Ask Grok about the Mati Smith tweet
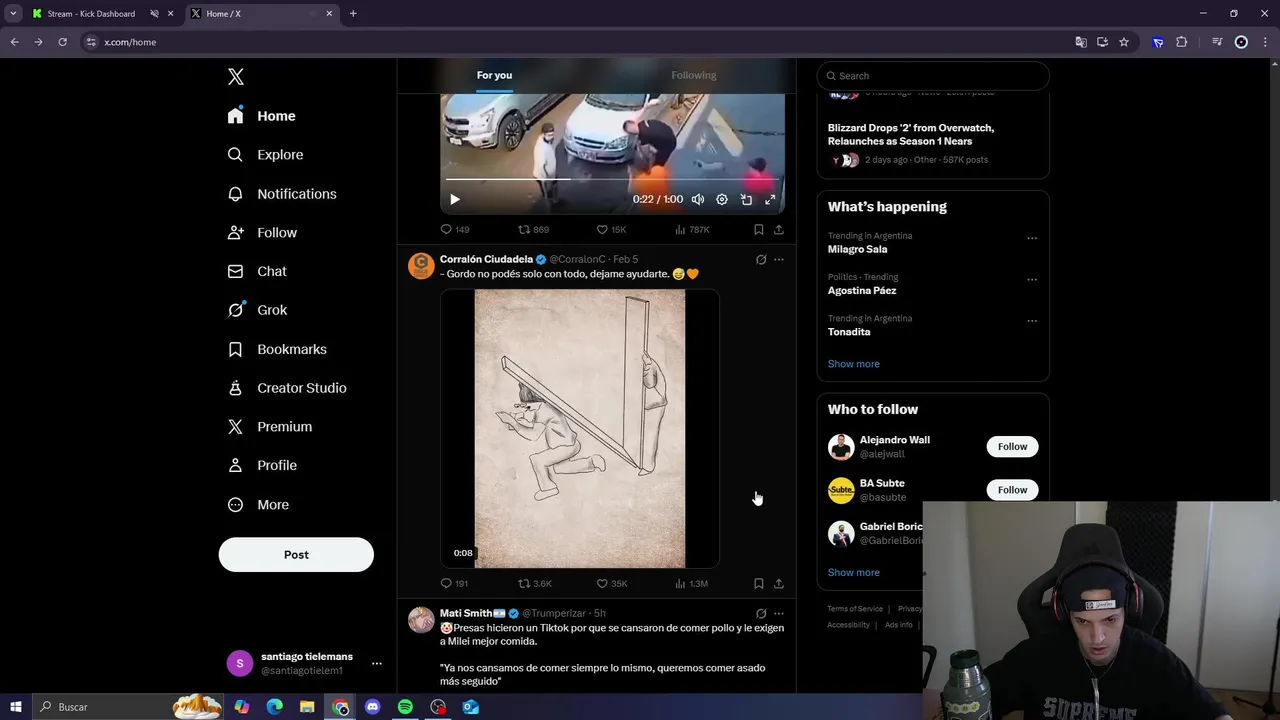 pos(761,613)
